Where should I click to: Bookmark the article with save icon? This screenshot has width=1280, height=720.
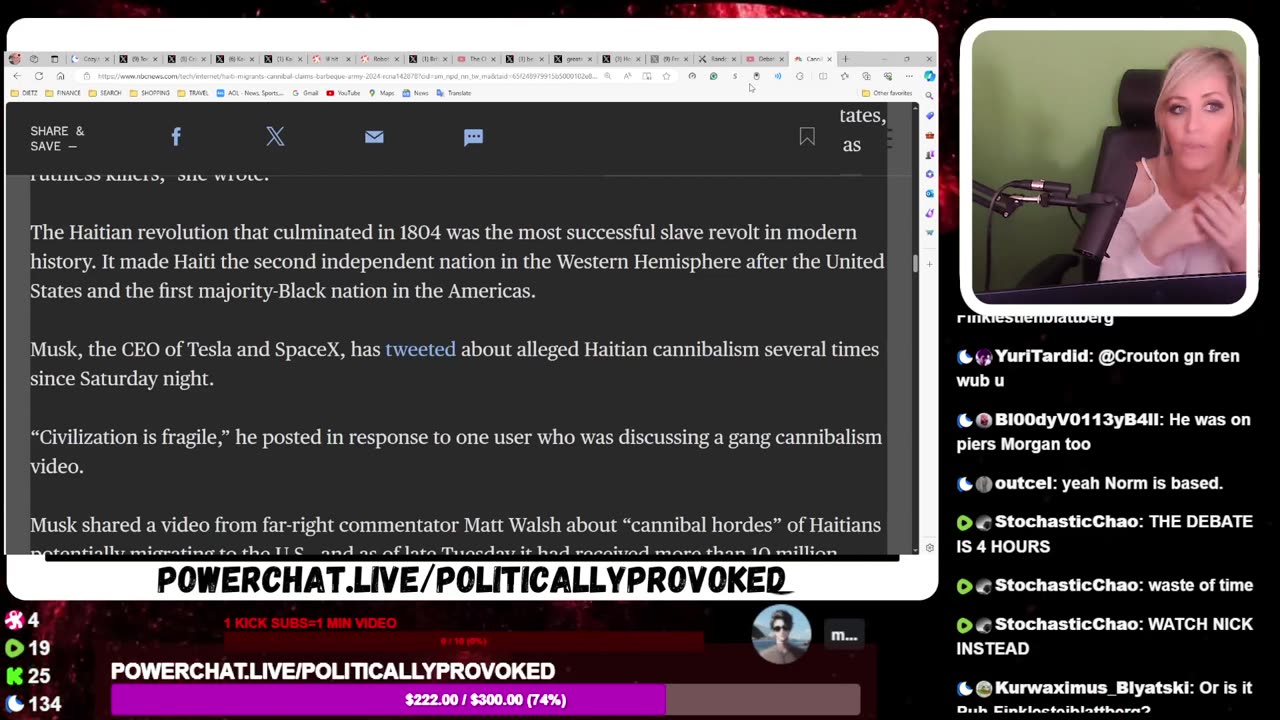coord(807,137)
